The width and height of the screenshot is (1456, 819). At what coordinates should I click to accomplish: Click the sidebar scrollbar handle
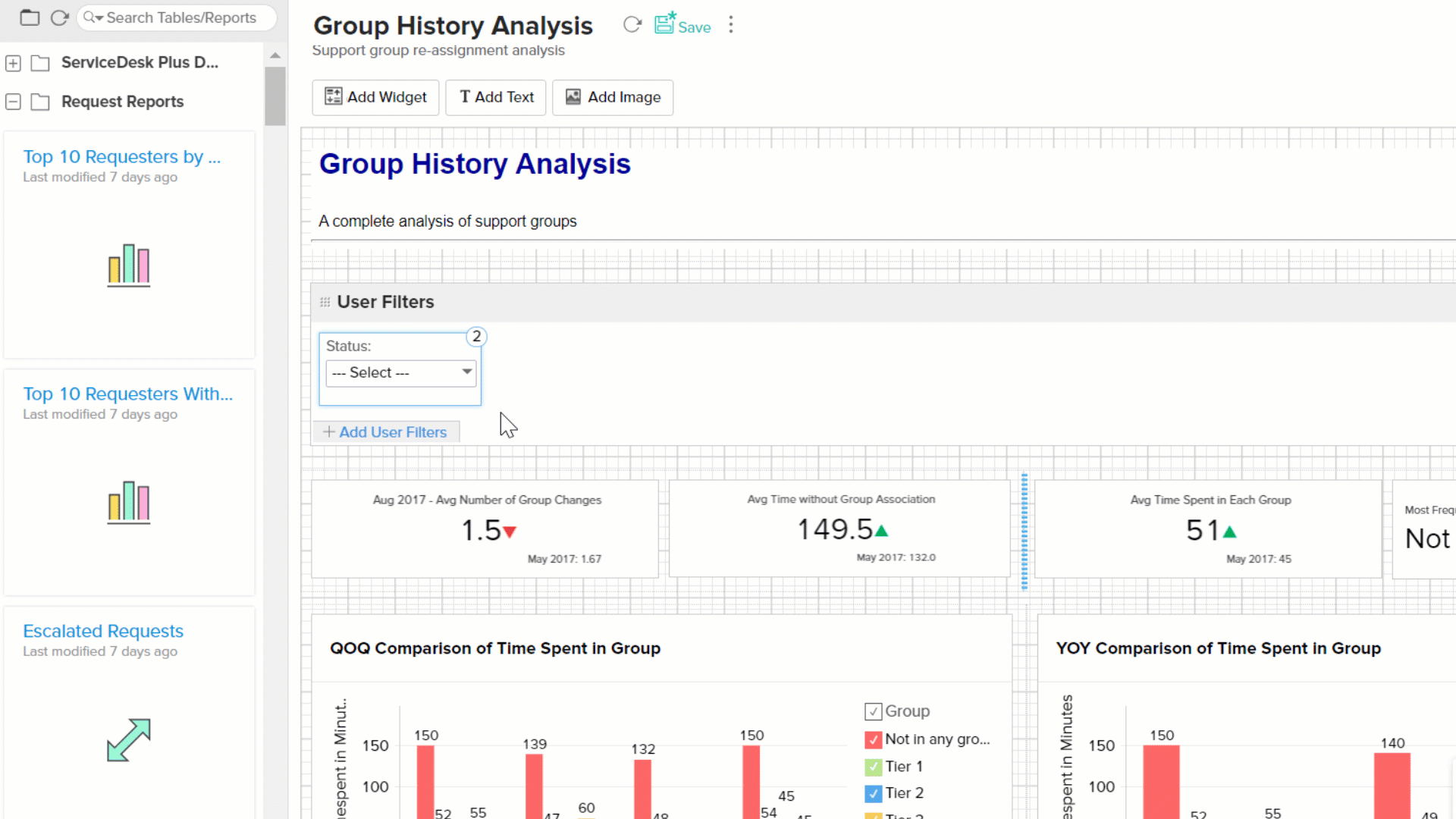pyautogui.click(x=275, y=97)
